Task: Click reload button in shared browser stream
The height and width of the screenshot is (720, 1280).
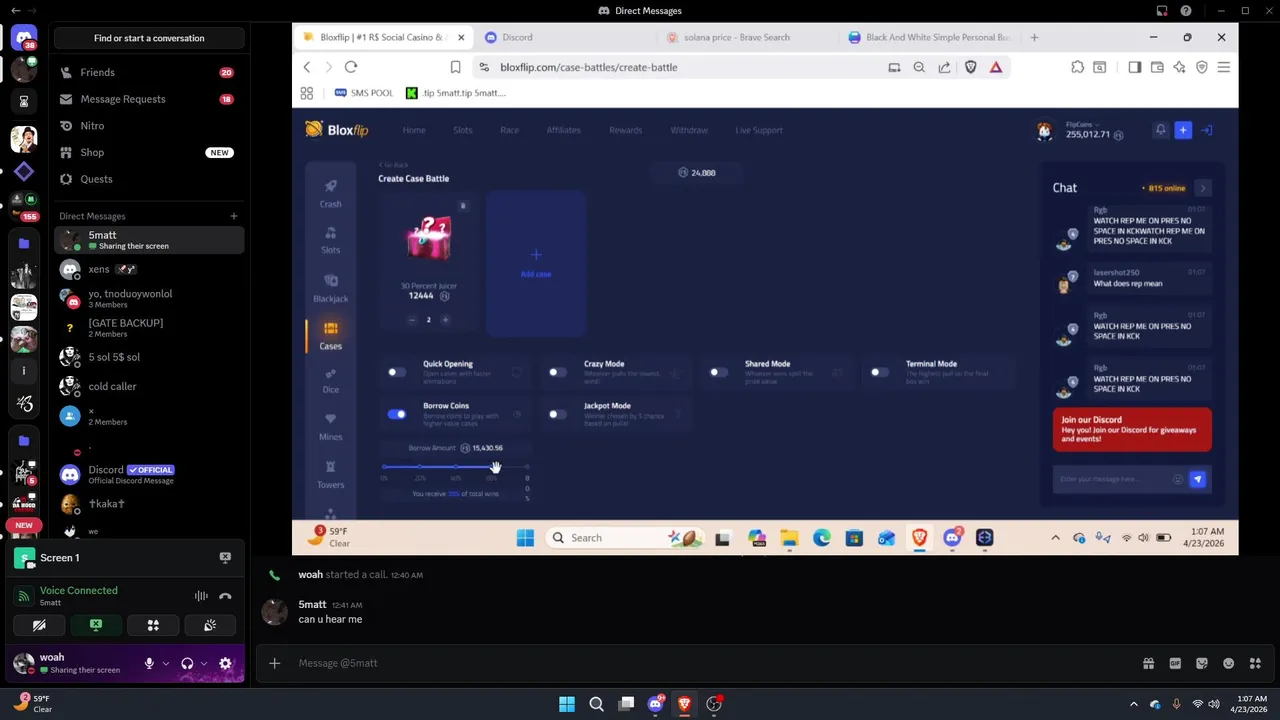Action: coord(351,67)
